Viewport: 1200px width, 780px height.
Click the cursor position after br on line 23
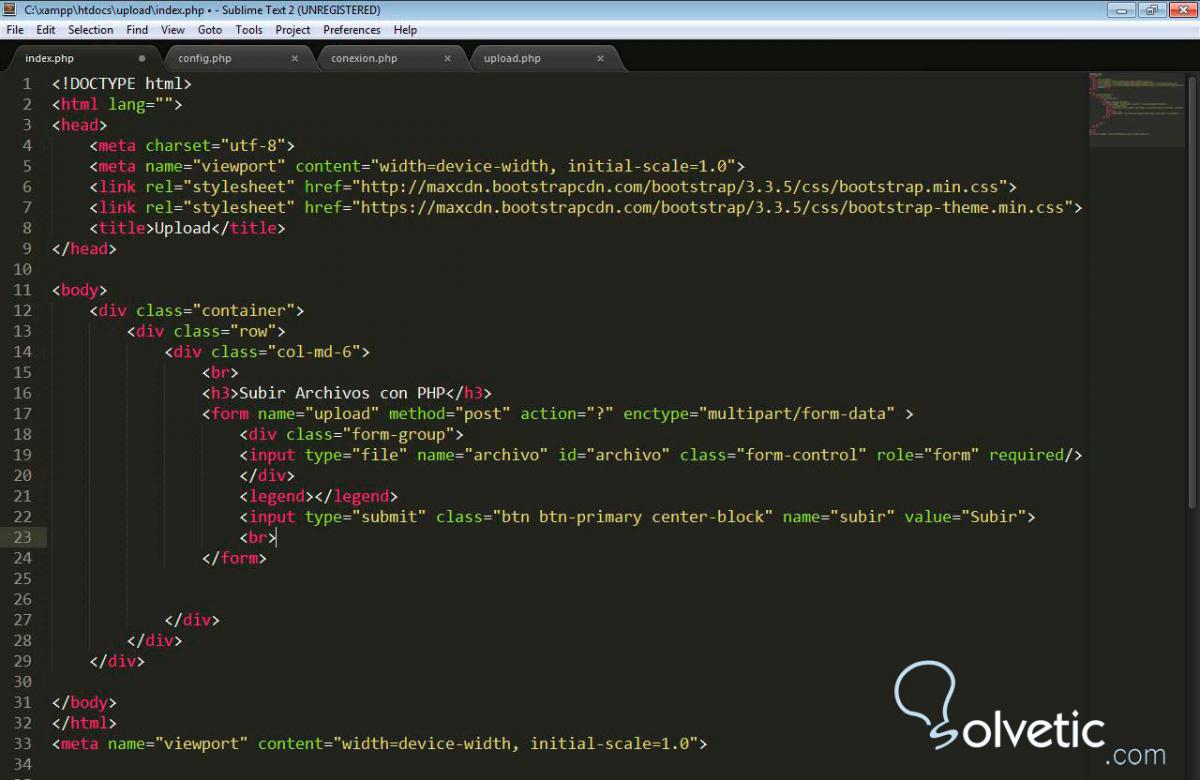coord(277,537)
